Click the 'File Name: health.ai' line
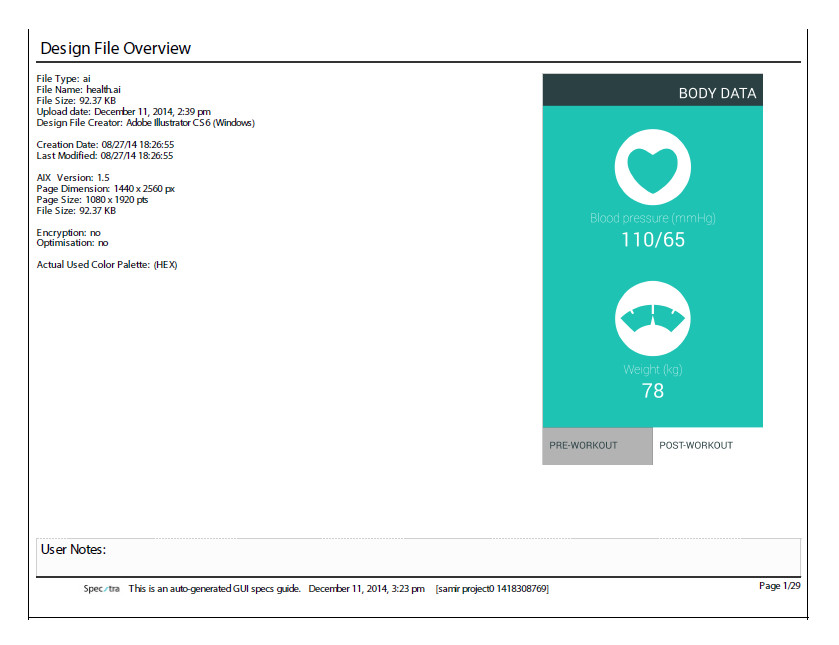 pyautogui.click(x=79, y=89)
